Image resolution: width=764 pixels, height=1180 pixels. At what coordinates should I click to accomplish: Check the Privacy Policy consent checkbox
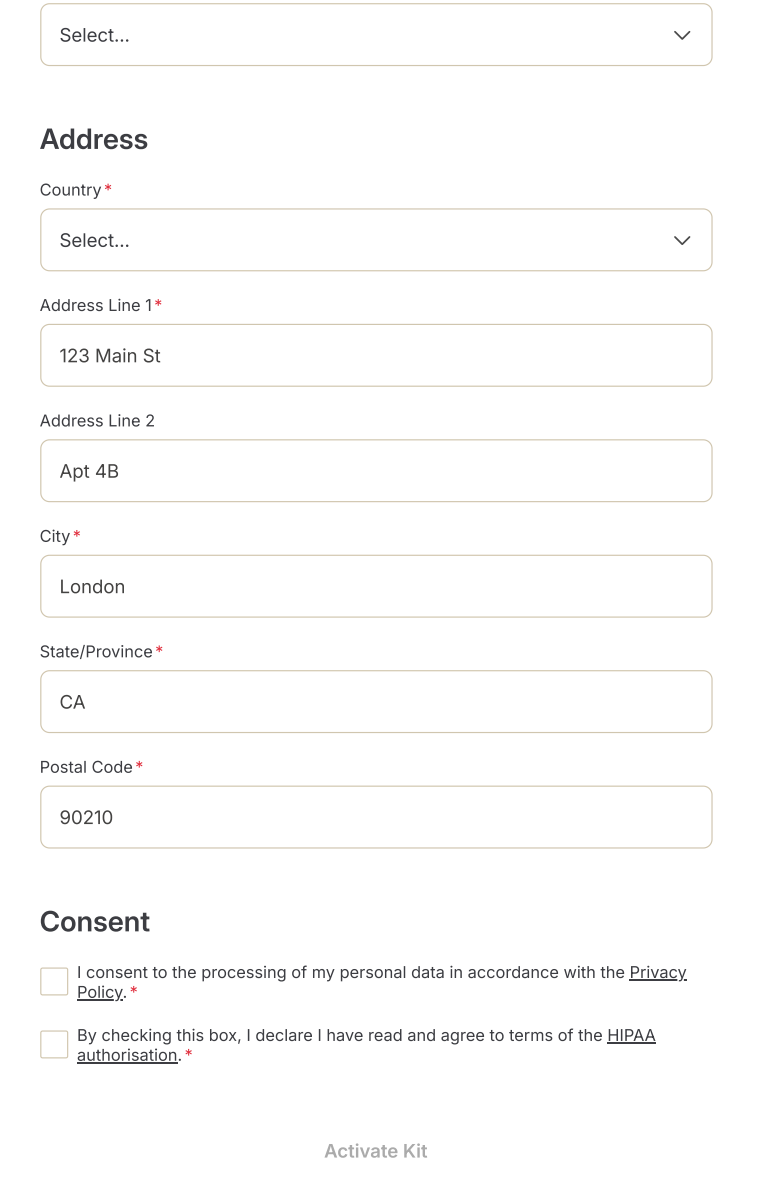click(54, 981)
